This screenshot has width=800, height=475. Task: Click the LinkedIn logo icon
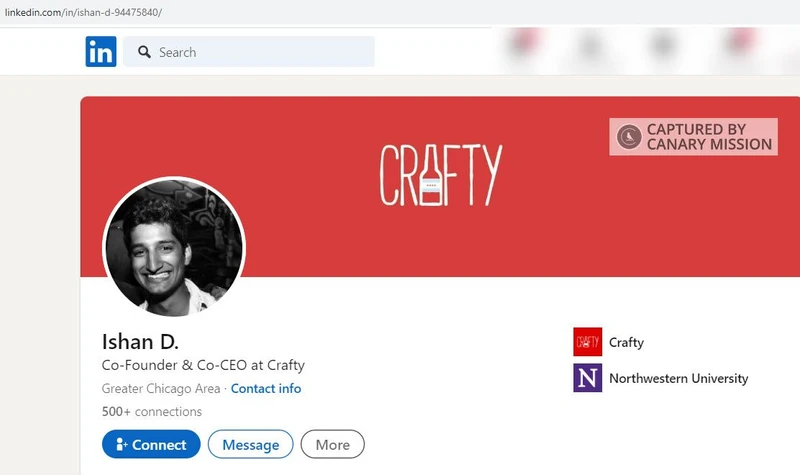[101, 52]
